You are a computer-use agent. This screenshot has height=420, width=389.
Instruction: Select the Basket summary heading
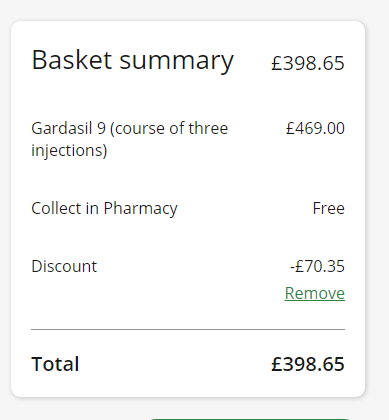click(133, 61)
